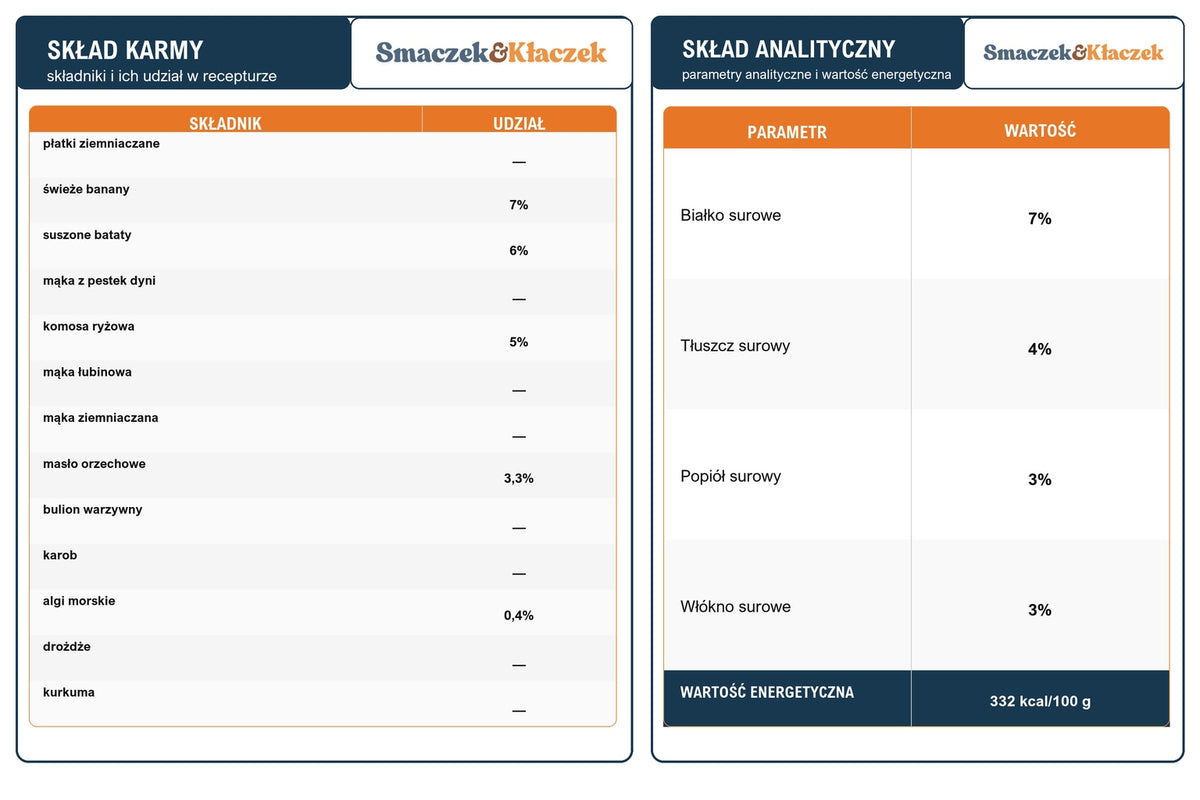Click the "bulion warzywny" ingredient name

[93, 510]
